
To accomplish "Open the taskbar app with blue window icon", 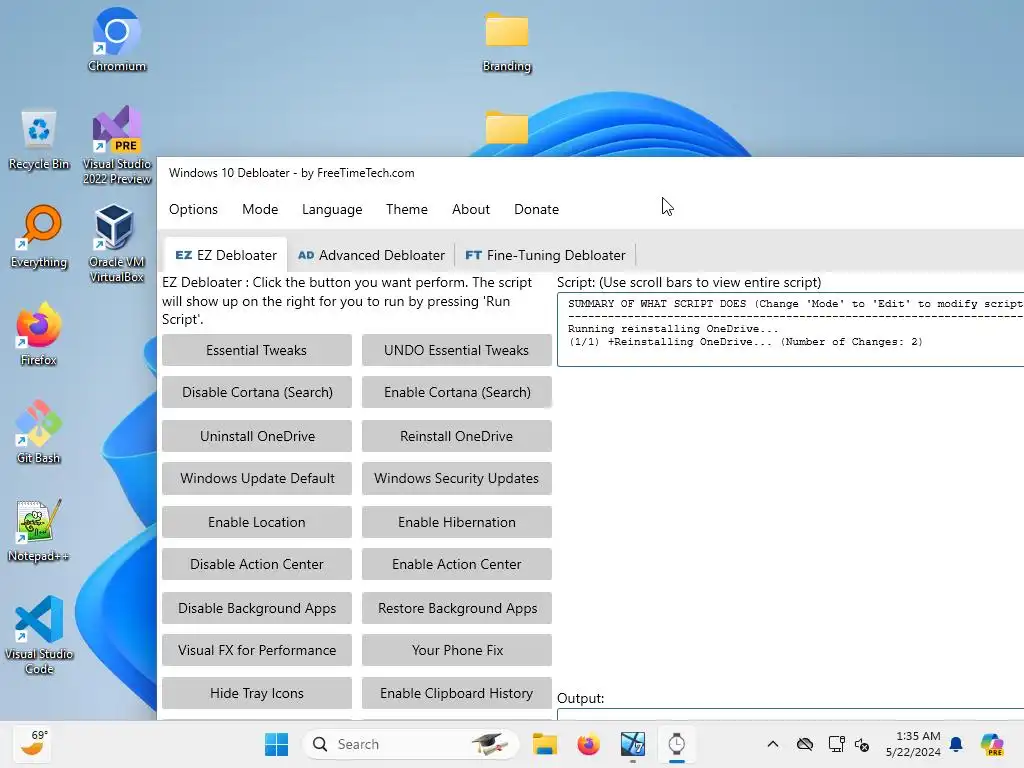I will click(x=632, y=744).
